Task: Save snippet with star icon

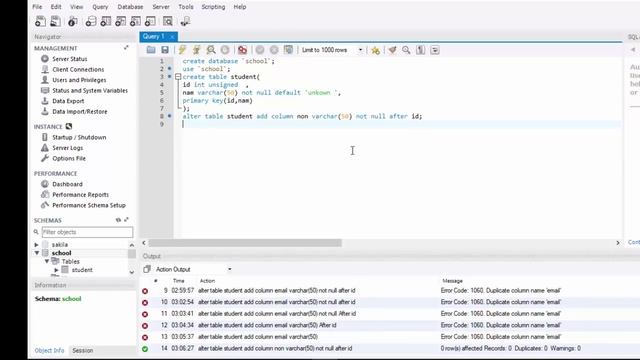Action: click(375, 50)
